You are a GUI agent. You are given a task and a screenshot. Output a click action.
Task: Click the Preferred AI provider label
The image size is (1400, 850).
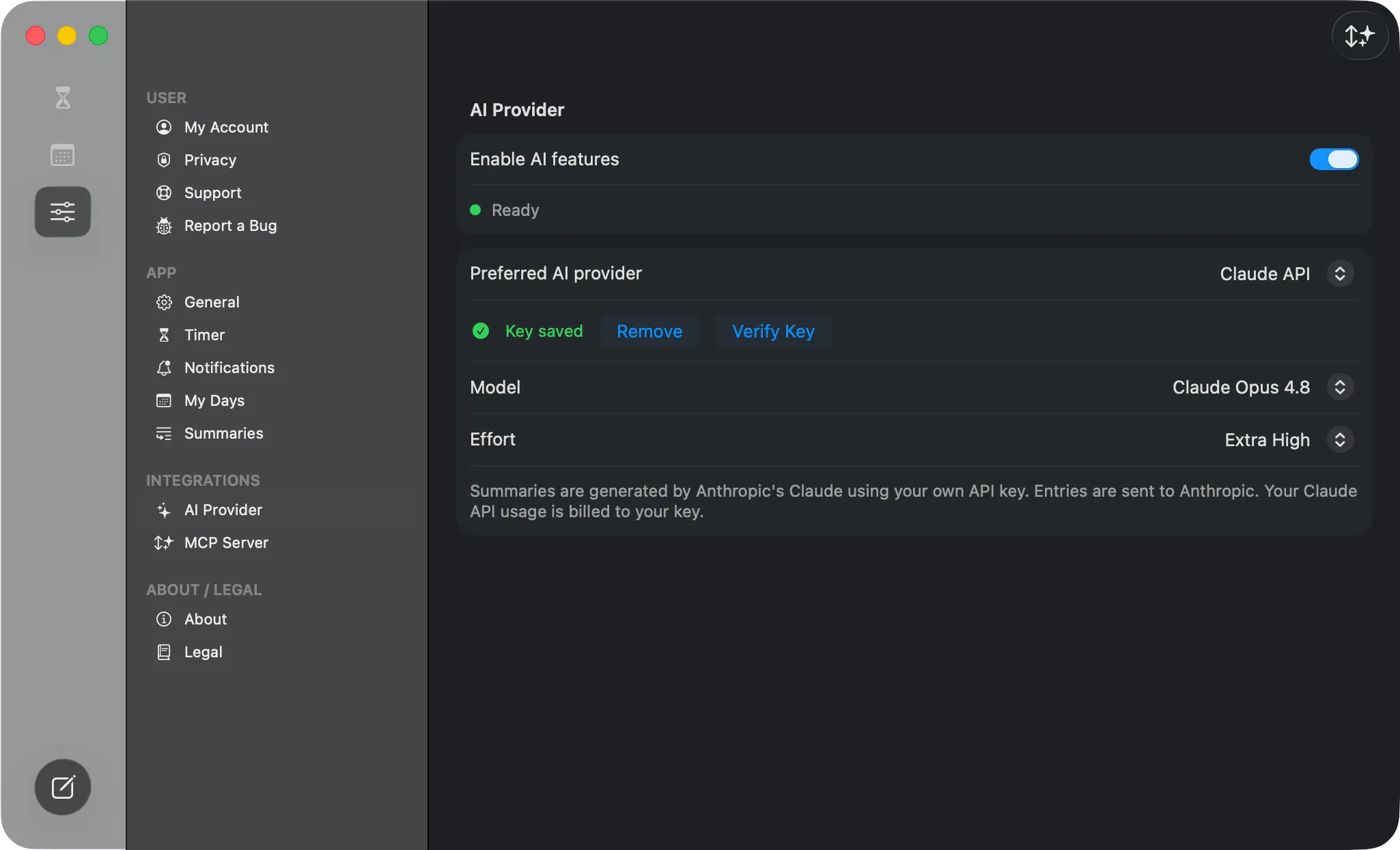[556, 273]
